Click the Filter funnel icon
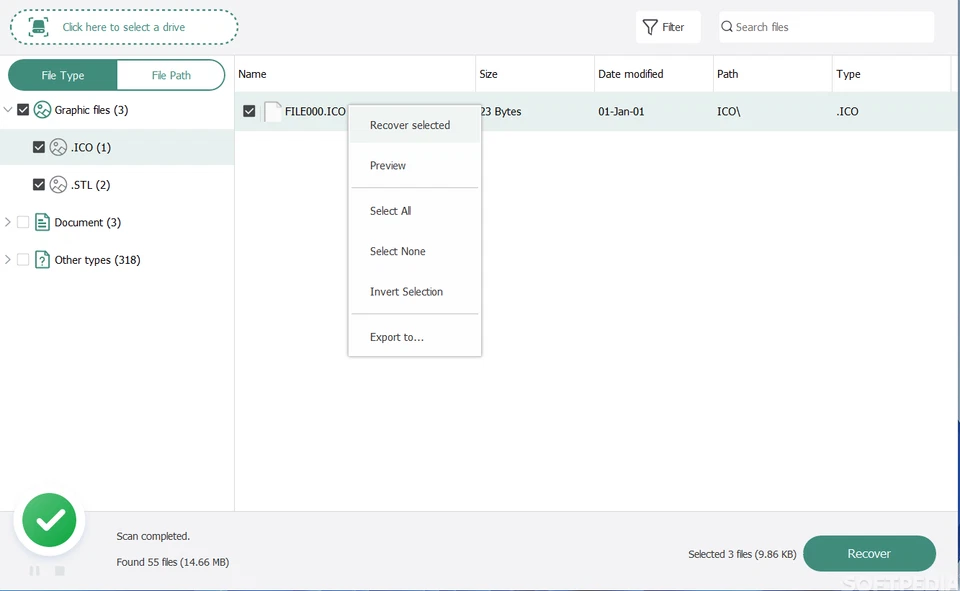 click(650, 27)
